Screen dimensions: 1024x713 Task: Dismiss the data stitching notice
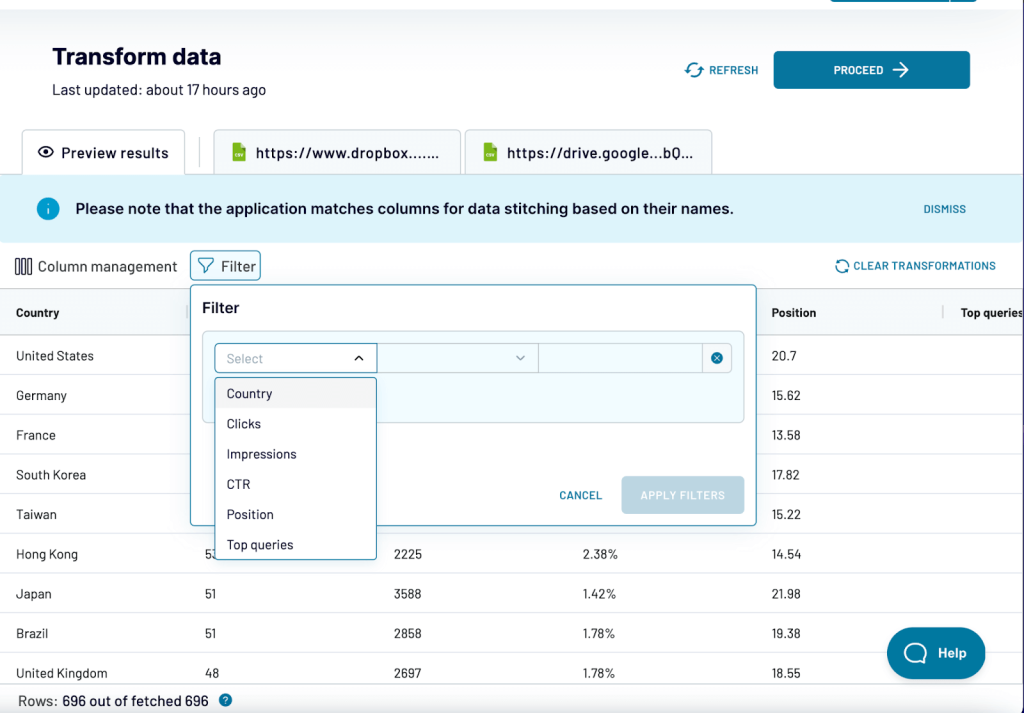[944, 209]
